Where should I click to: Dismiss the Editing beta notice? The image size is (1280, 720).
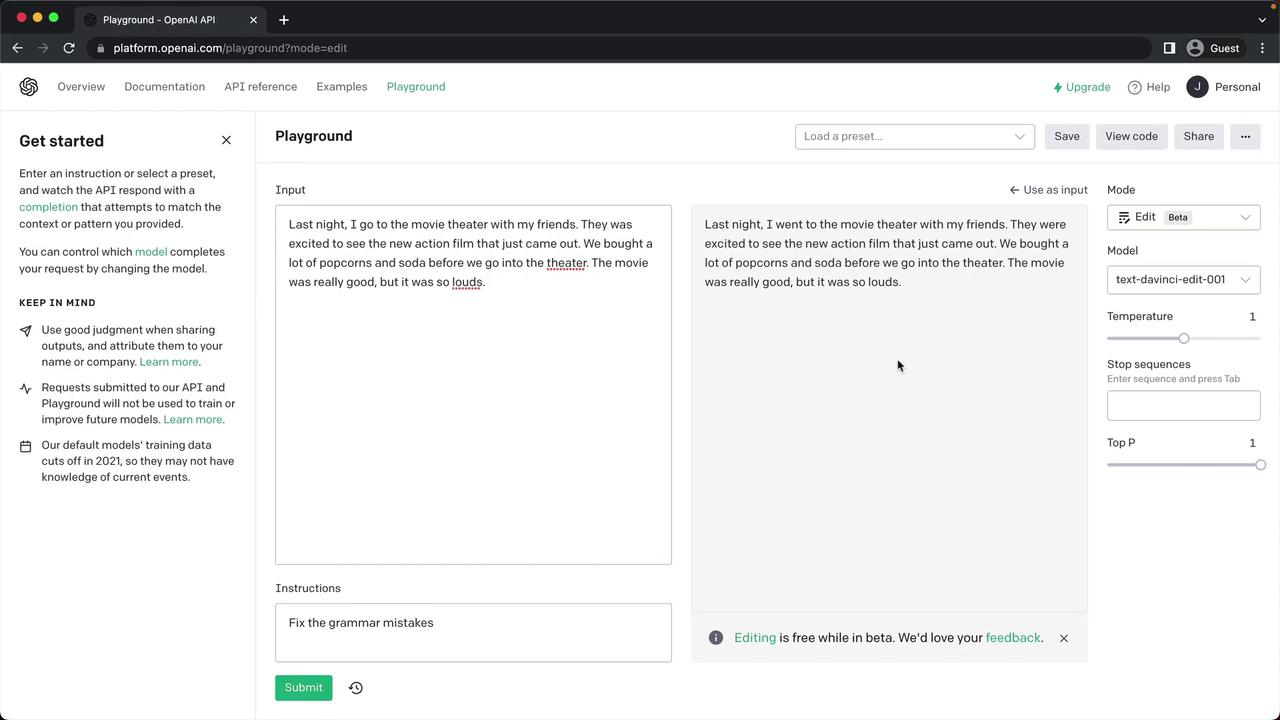click(1064, 638)
